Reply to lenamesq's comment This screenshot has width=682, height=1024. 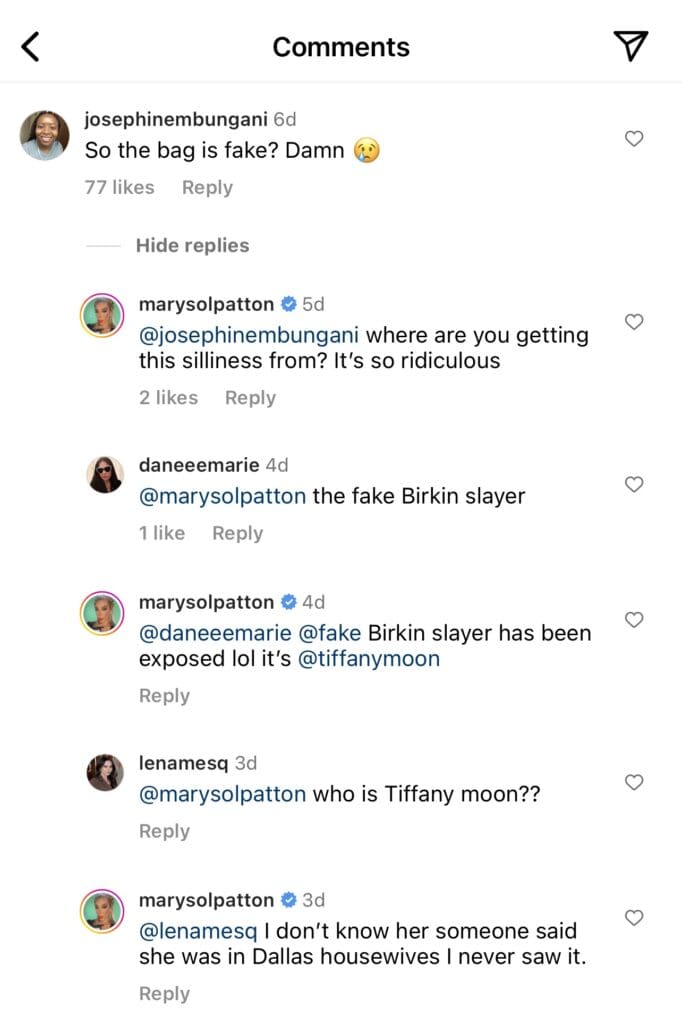pyautogui.click(x=164, y=831)
